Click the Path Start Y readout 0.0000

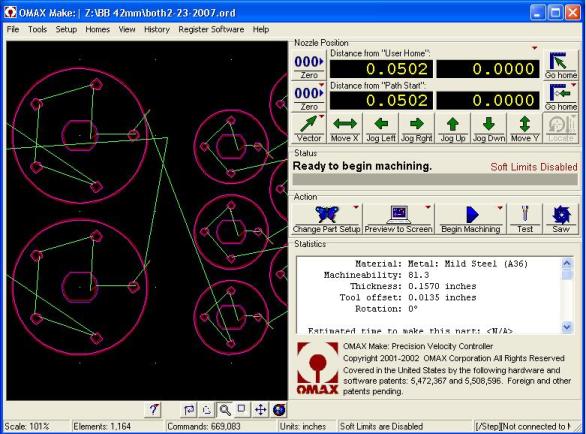488,101
